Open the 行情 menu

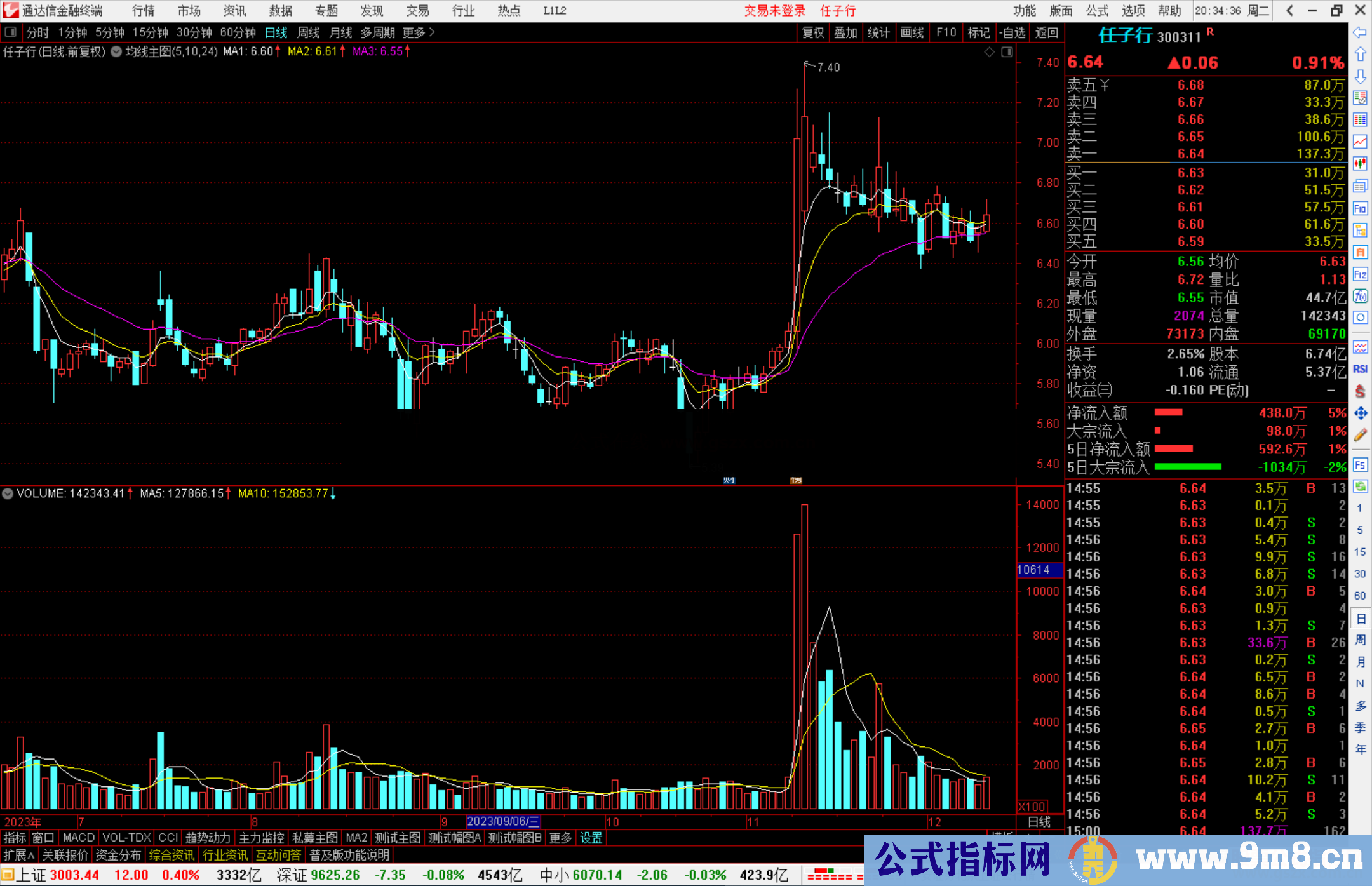point(144,11)
